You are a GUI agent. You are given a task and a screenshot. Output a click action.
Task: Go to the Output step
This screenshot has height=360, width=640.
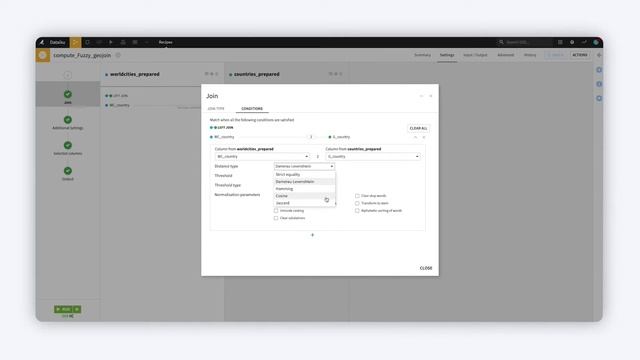tap(68, 173)
